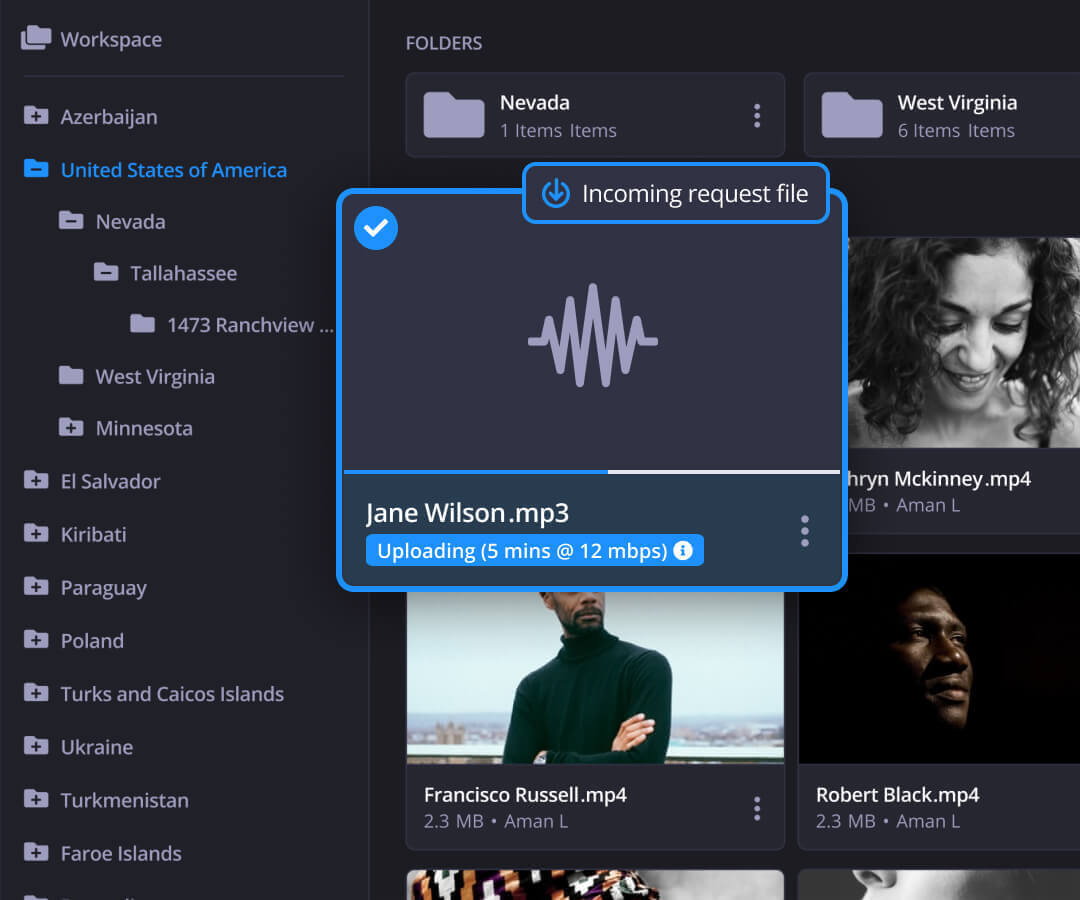Expand the Minnesota folder in sidebar
Screen dimensions: 1080x900
click(x=71, y=428)
